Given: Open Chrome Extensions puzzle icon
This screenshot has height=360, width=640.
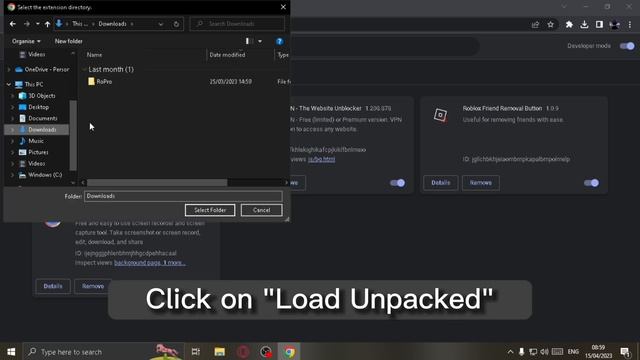Looking at the screenshot, I should tap(569, 25).
